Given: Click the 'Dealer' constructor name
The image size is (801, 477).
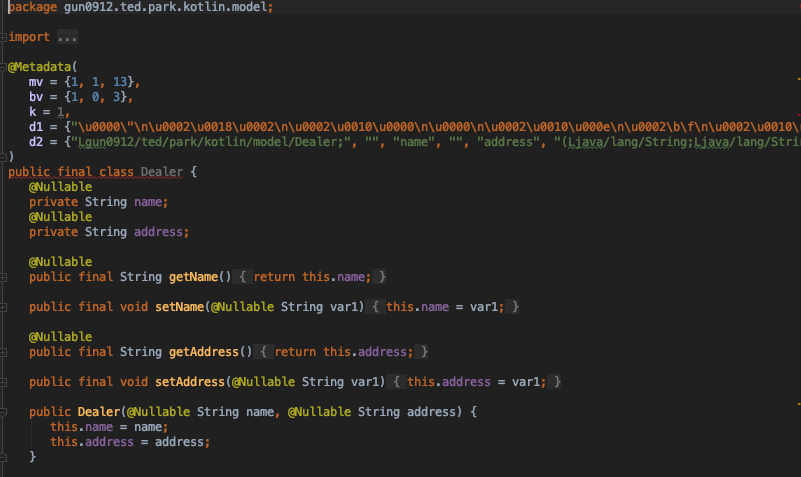Looking at the screenshot, I should pos(99,412).
